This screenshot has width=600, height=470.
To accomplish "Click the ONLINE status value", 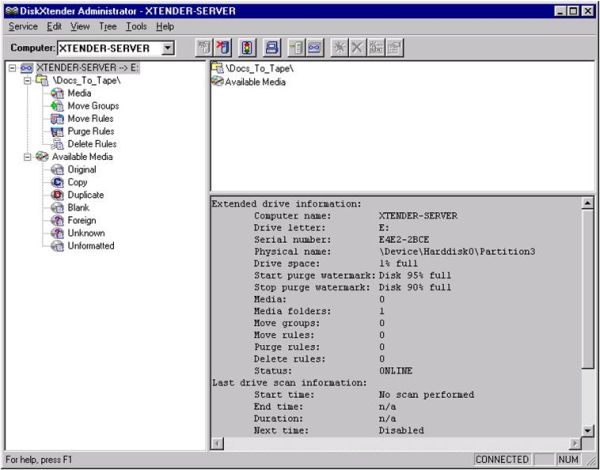I will [x=395, y=370].
